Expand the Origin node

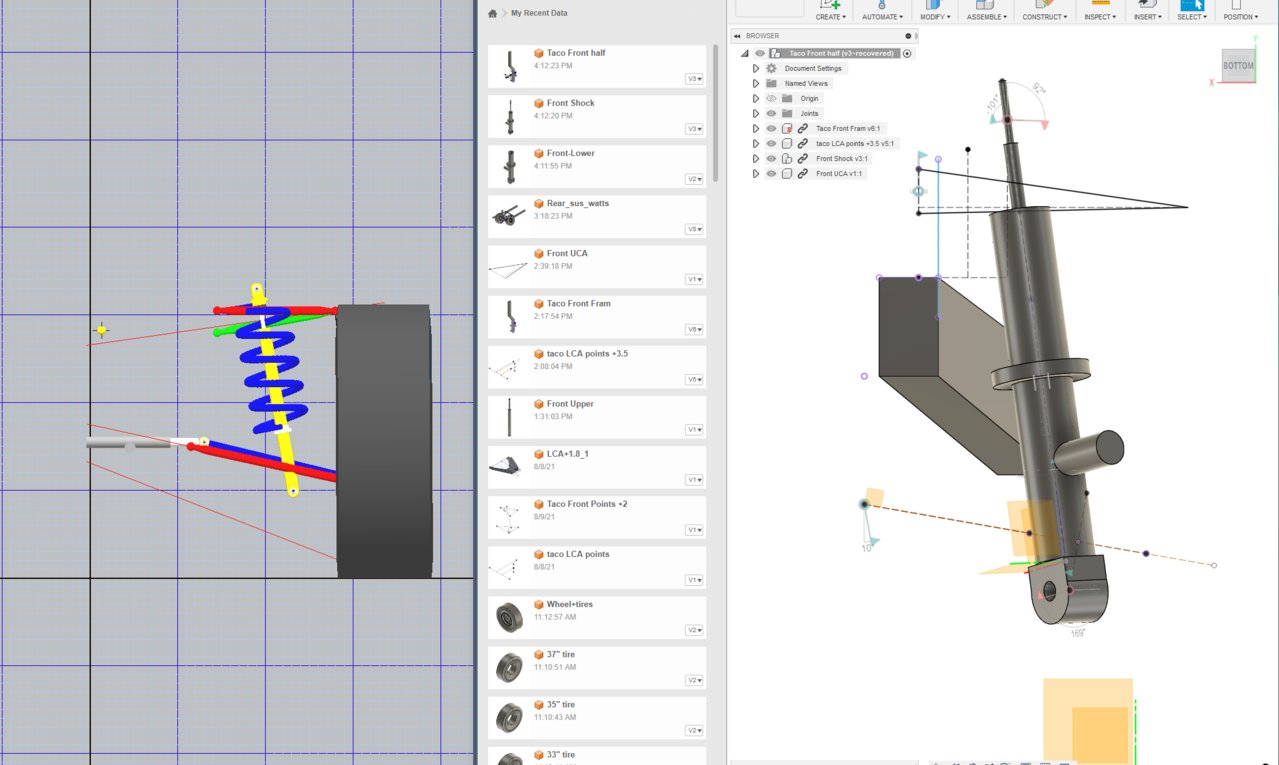[756, 98]
